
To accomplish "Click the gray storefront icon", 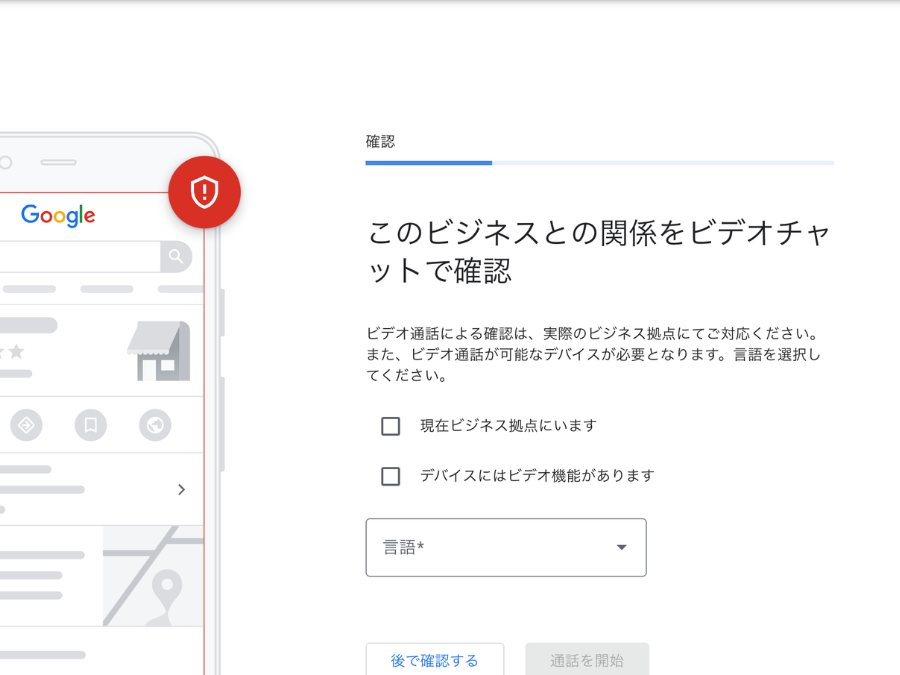I will coord(158,352).
